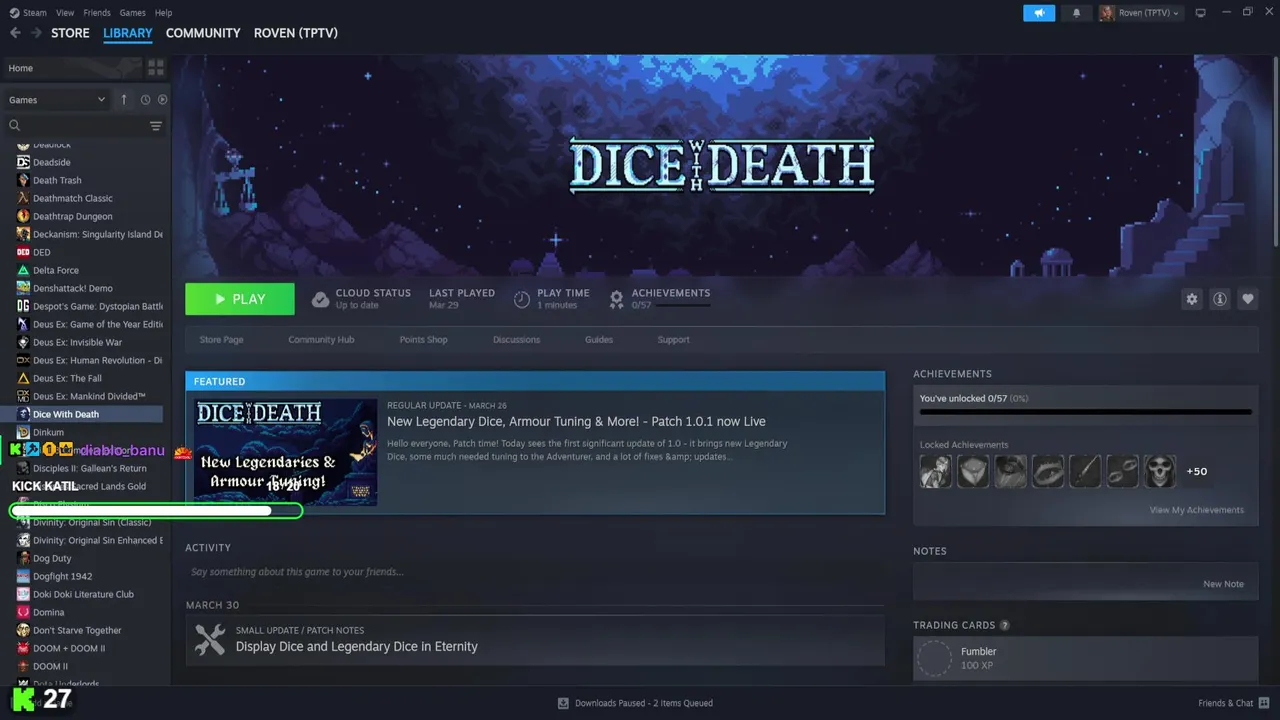Show ready-to-play games filter icon
This screenshot has height=720, width=1280.
pyautogui.click(x=162, y=100)
